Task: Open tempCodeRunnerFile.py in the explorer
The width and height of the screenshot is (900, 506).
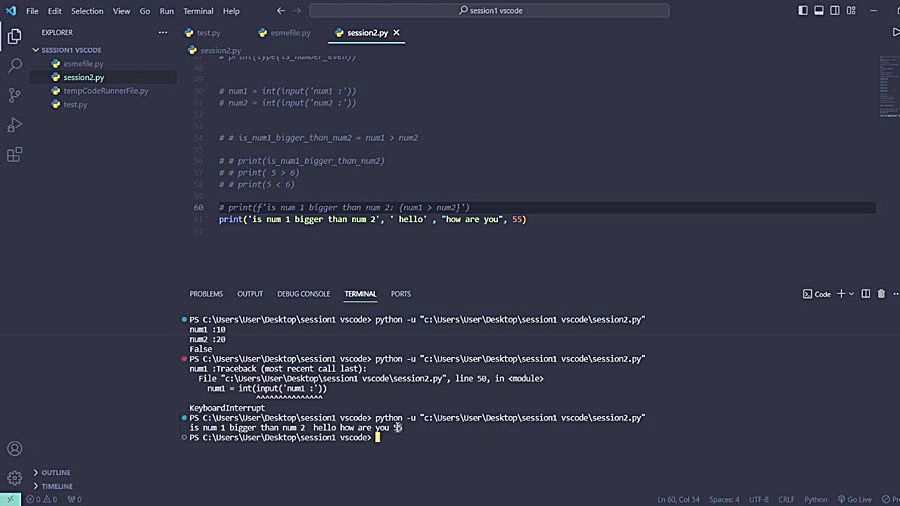Action: (x=106, y=91)
